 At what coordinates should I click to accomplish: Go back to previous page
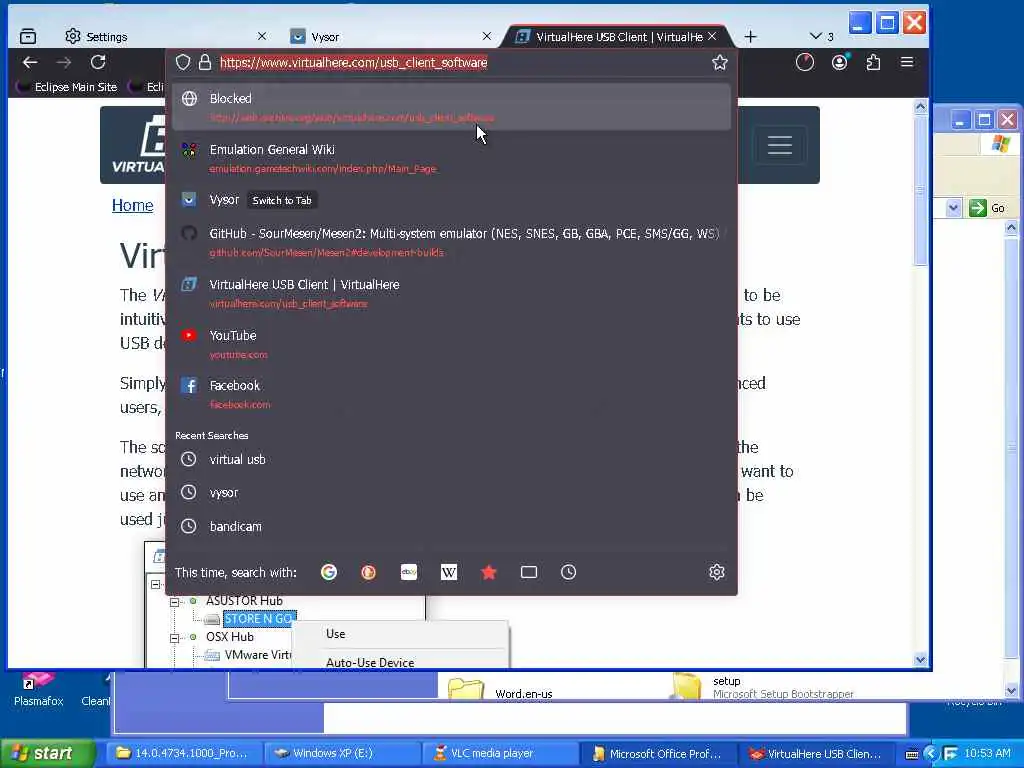(x=30, y=63)
